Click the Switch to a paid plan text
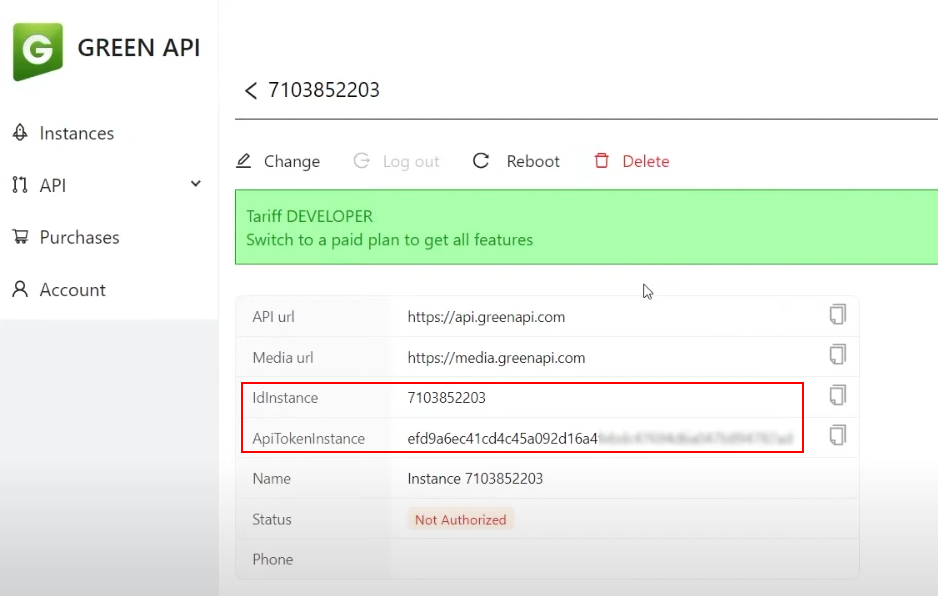Viewport: 938px width, 596px height. click(389, 240)
